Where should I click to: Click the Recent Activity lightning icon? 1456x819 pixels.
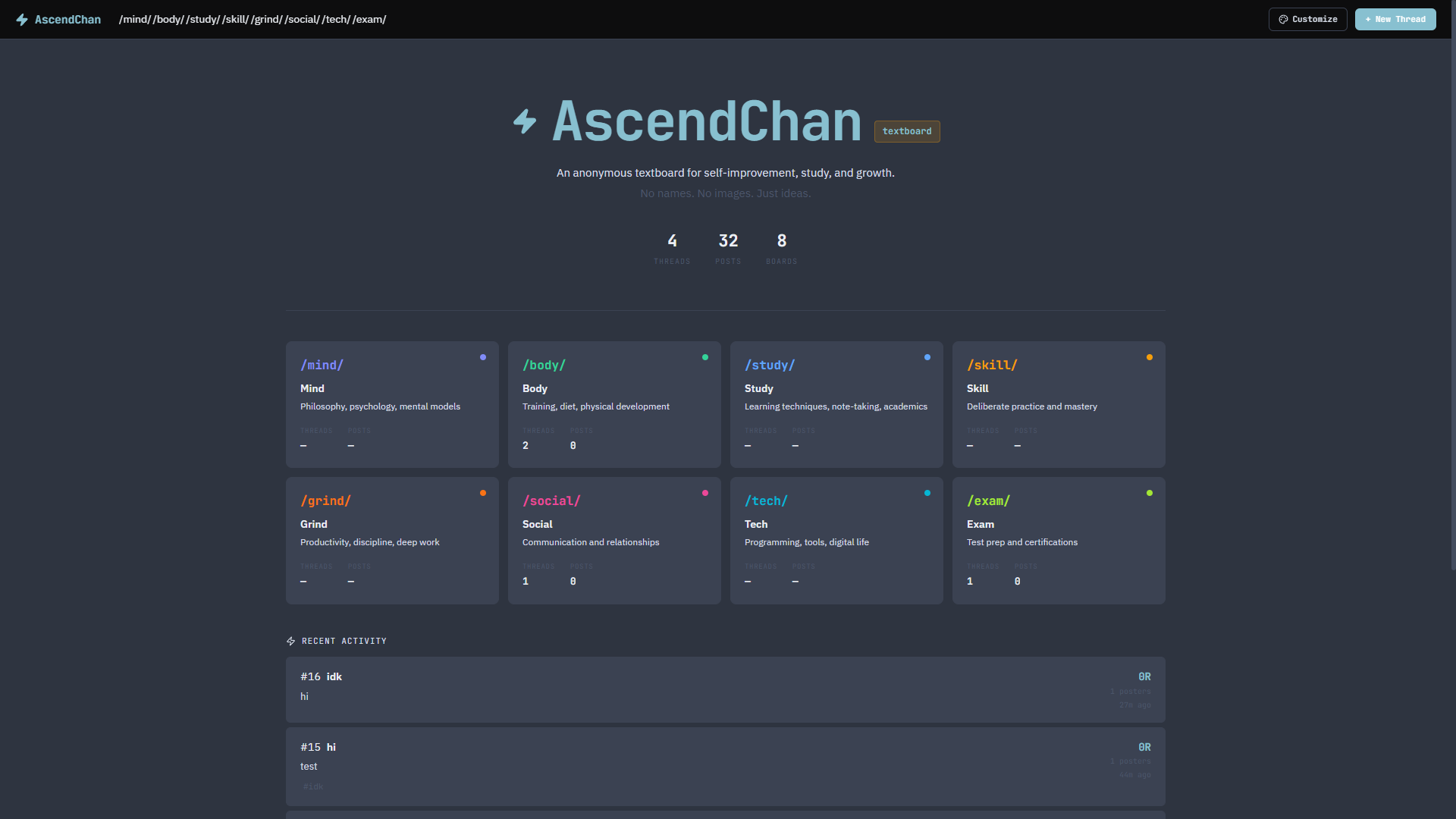point(290,642)
